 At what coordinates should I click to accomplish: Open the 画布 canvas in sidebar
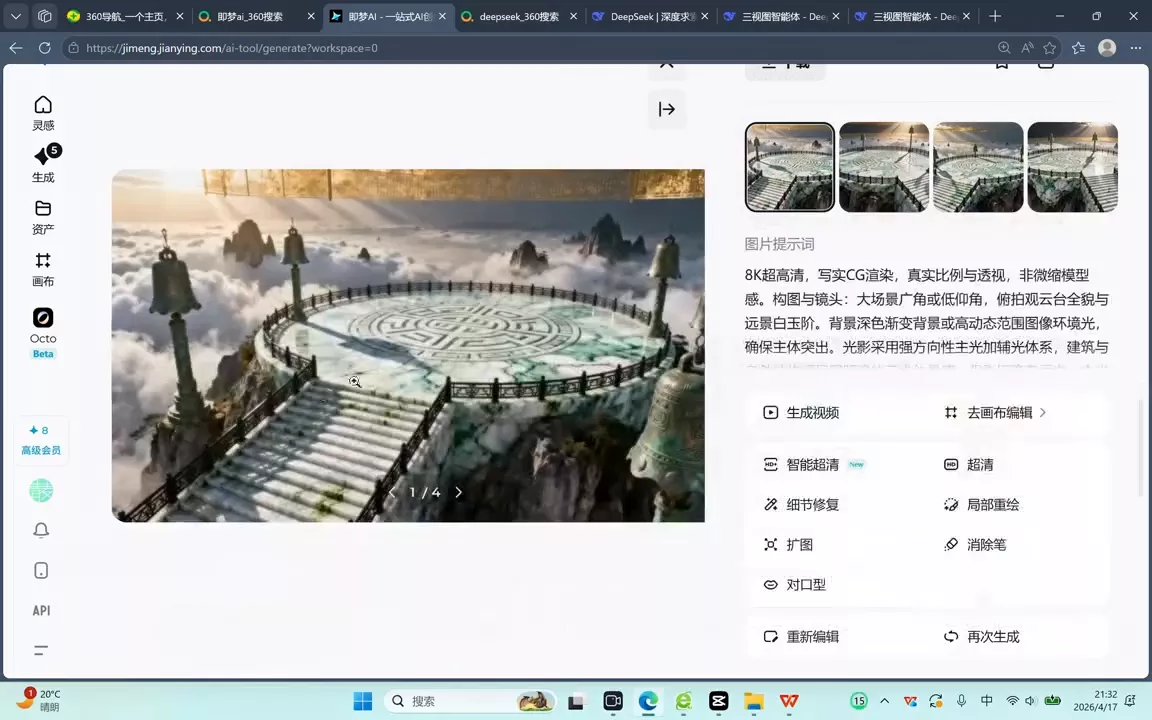click(x=43, y=269)
